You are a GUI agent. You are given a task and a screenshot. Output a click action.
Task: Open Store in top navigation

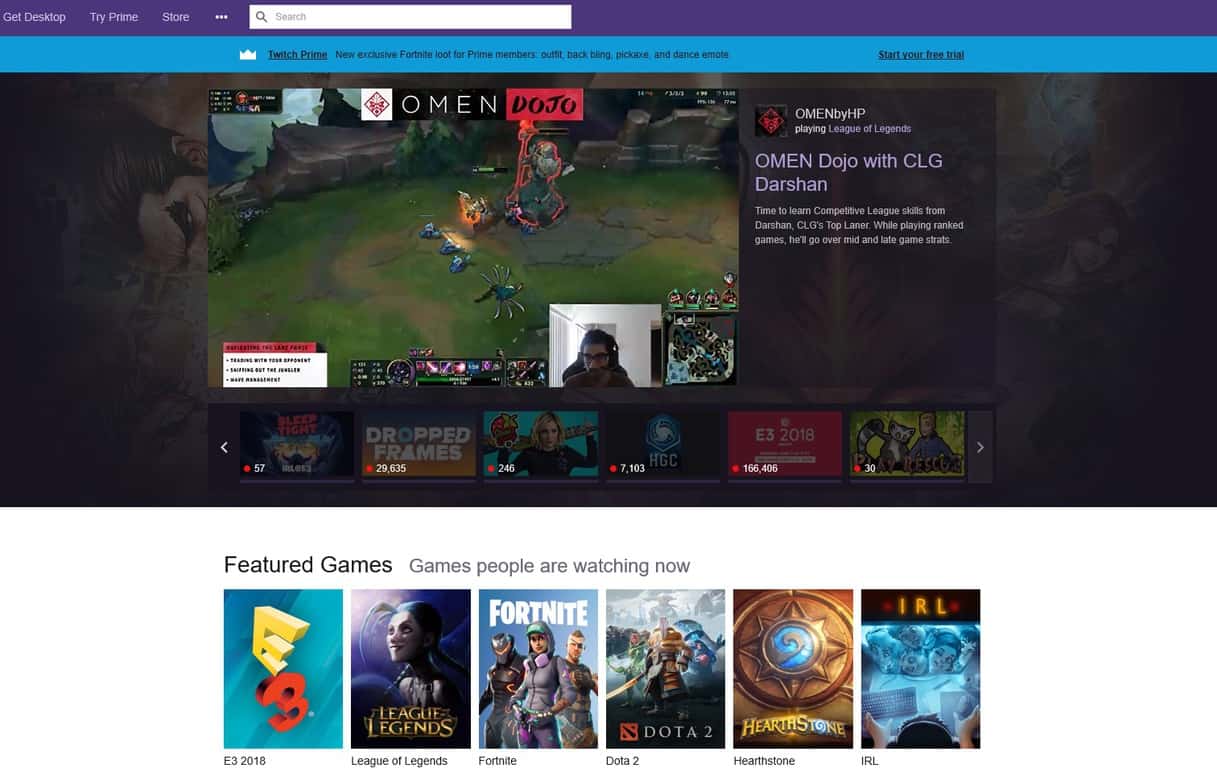click(x=176, y=17)
